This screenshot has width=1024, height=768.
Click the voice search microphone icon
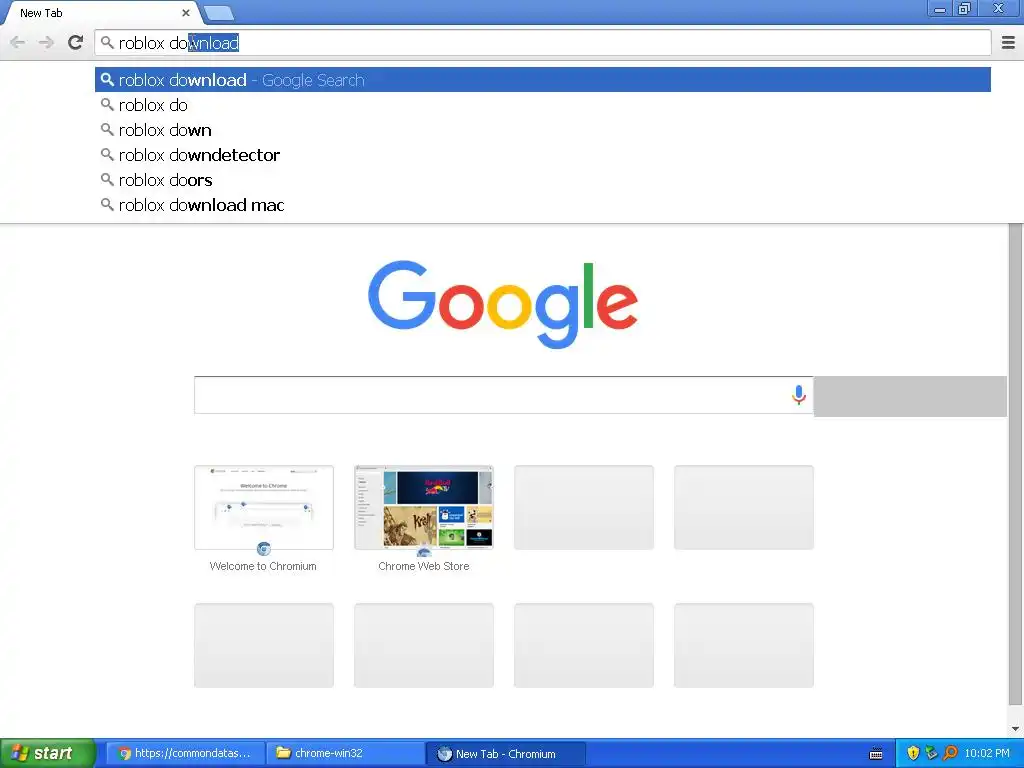798,394
